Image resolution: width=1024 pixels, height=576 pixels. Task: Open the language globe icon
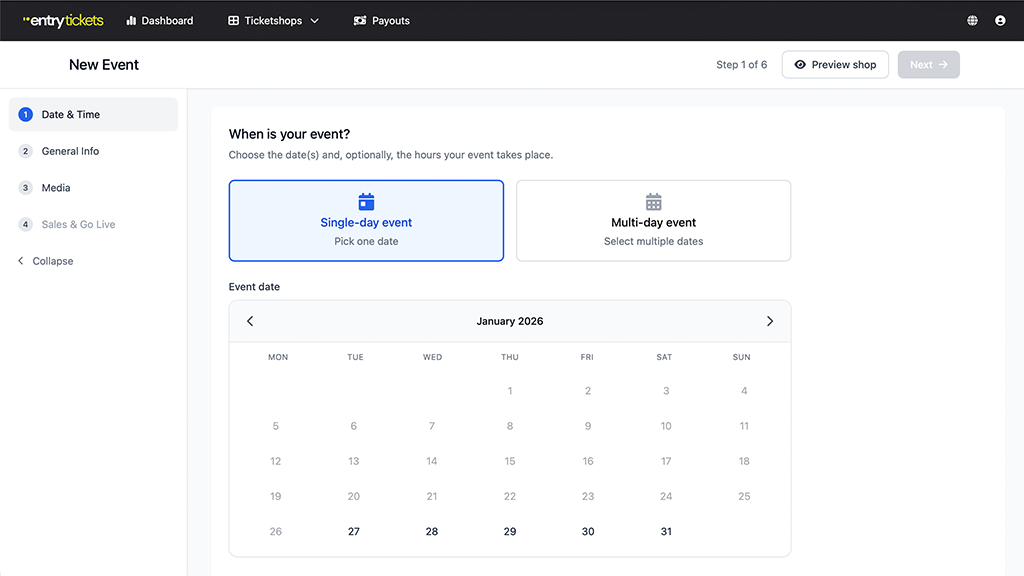point(973,20)
